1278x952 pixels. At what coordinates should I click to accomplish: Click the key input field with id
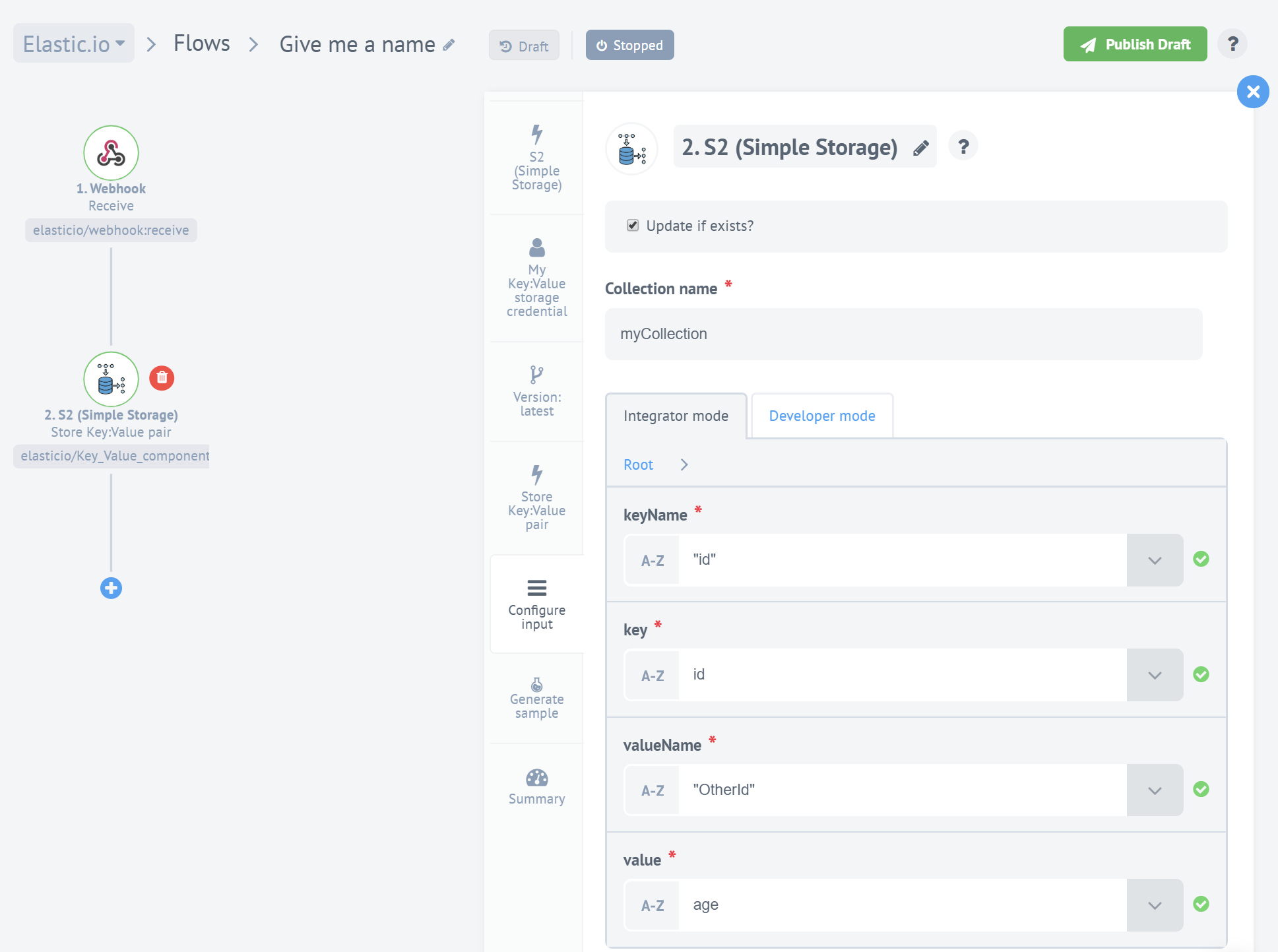[902, 675]
